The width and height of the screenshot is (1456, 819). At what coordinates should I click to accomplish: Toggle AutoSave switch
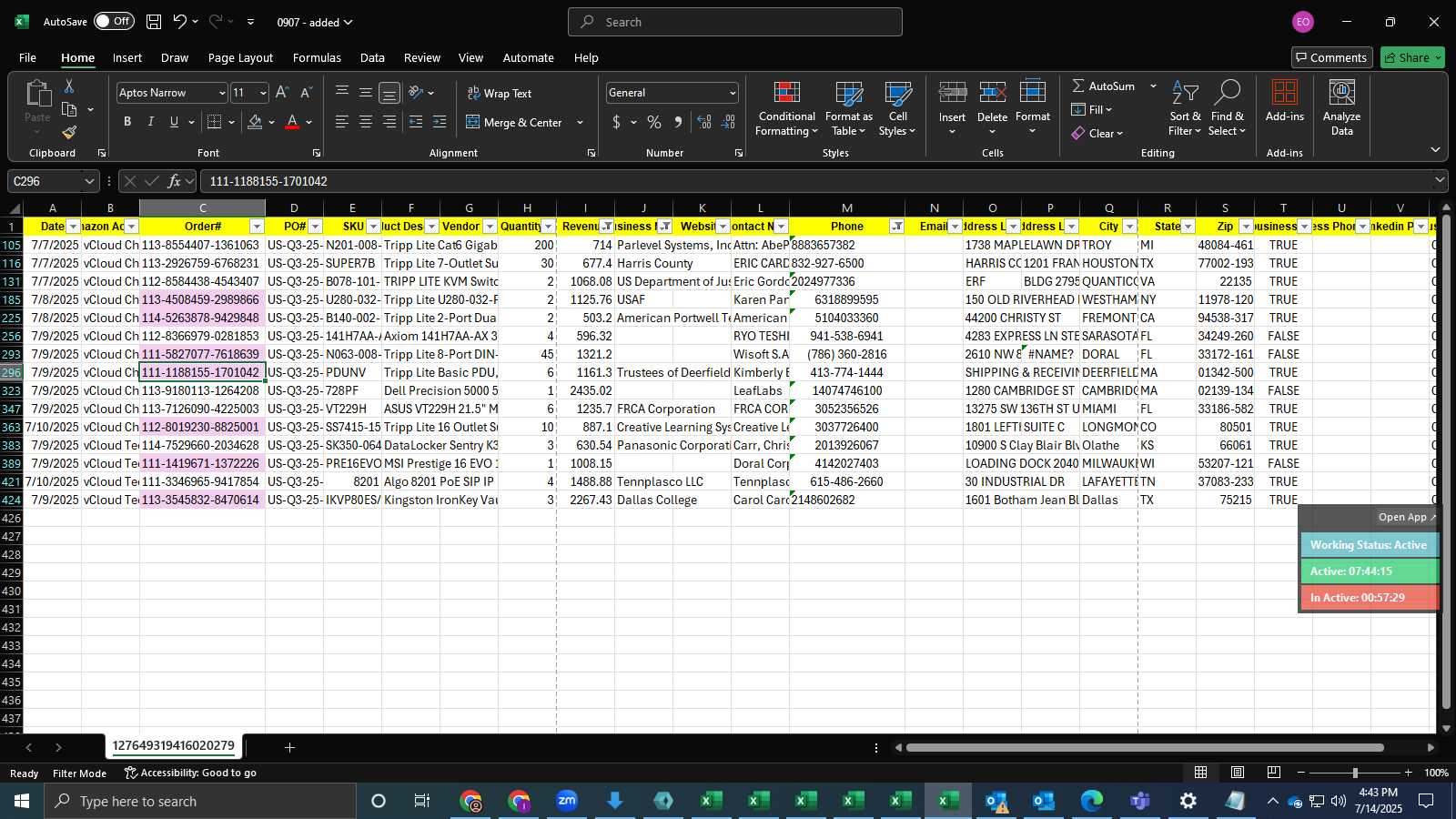114,21
